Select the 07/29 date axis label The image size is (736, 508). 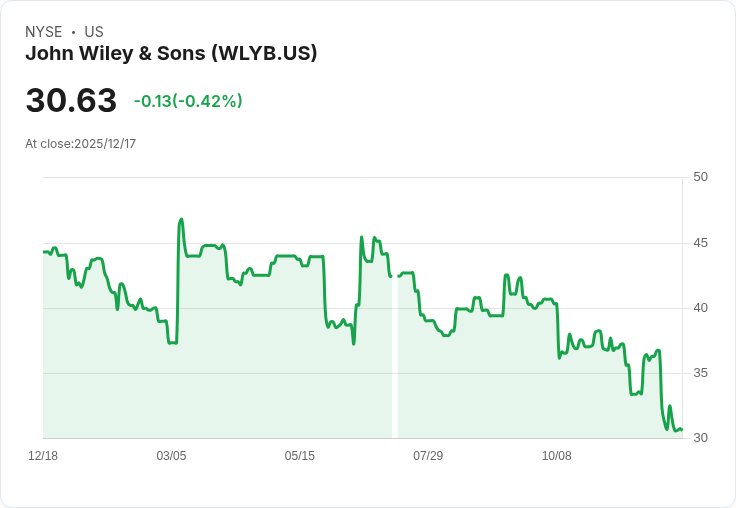tap(428, 456)
